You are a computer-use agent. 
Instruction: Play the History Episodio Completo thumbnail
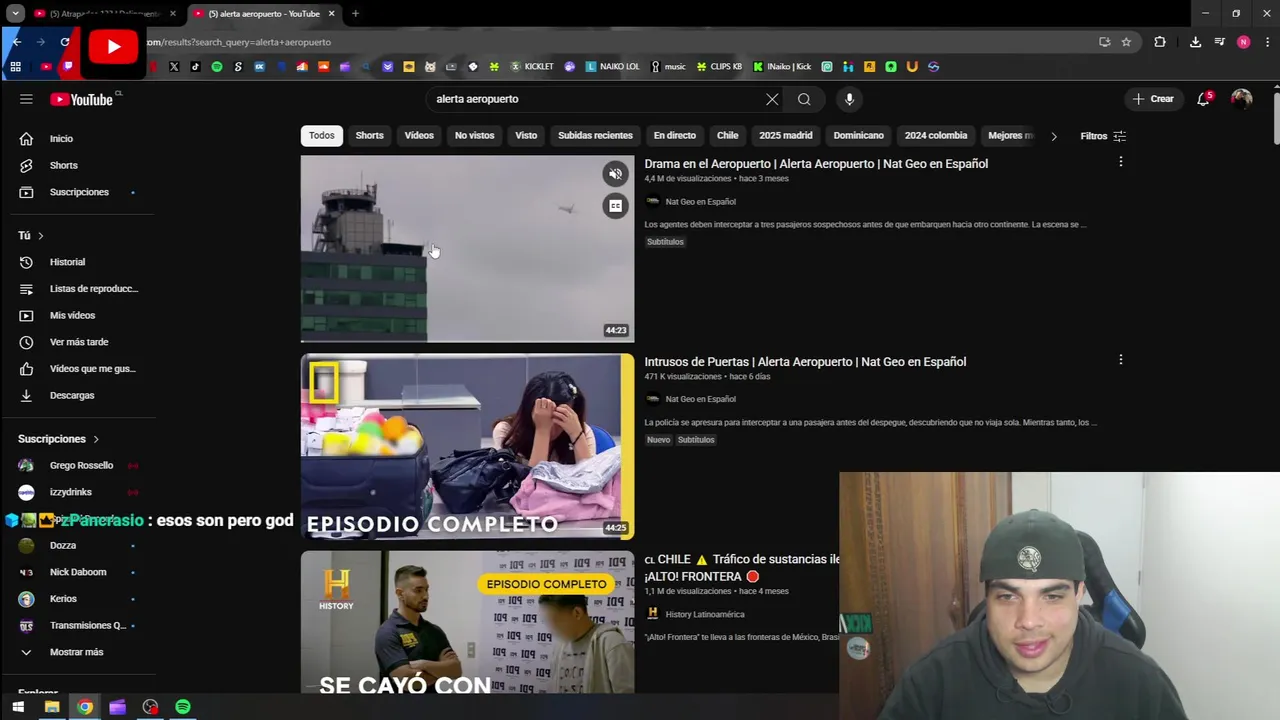click(467, 622)
